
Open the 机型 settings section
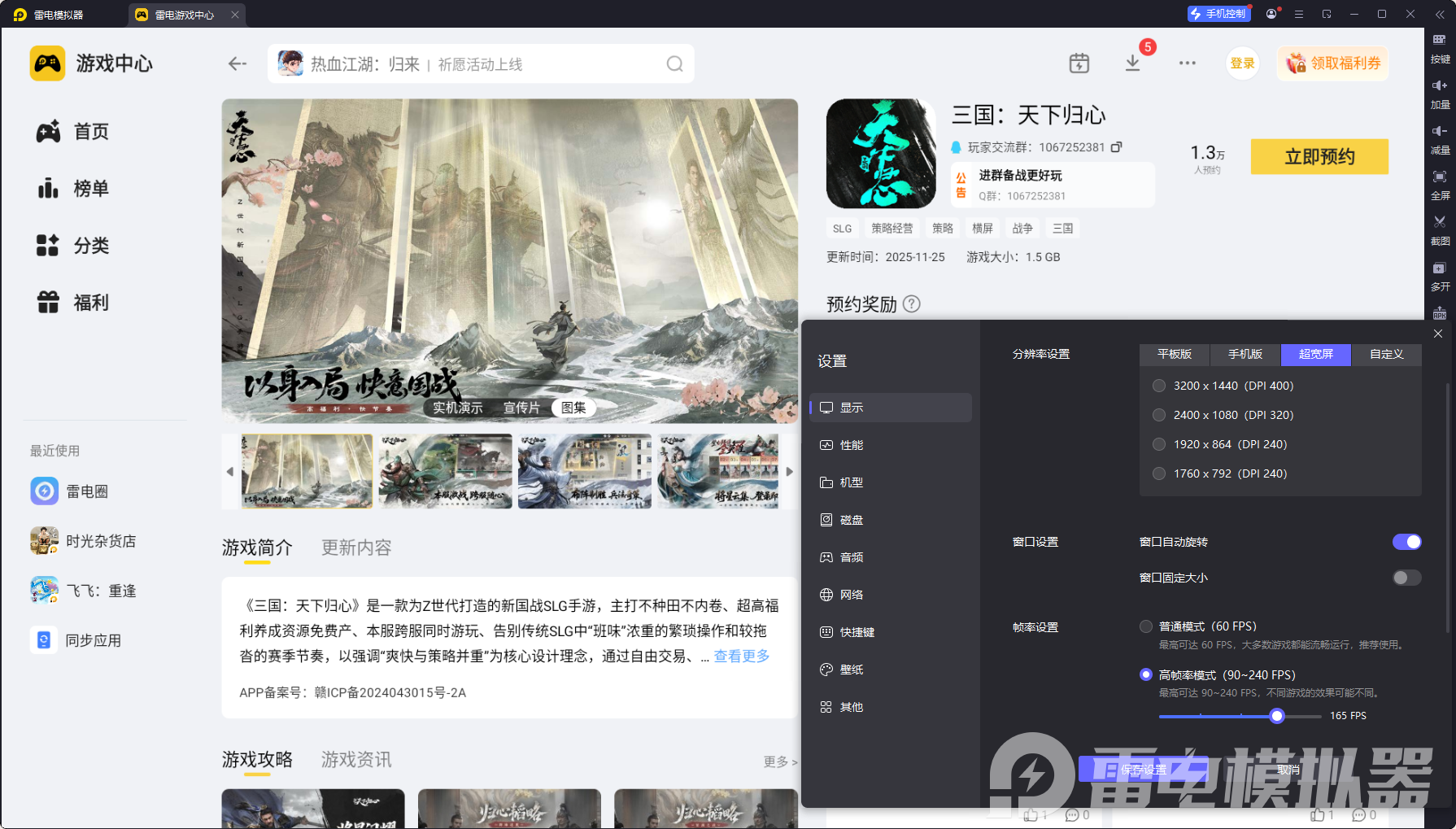(891, 482)
